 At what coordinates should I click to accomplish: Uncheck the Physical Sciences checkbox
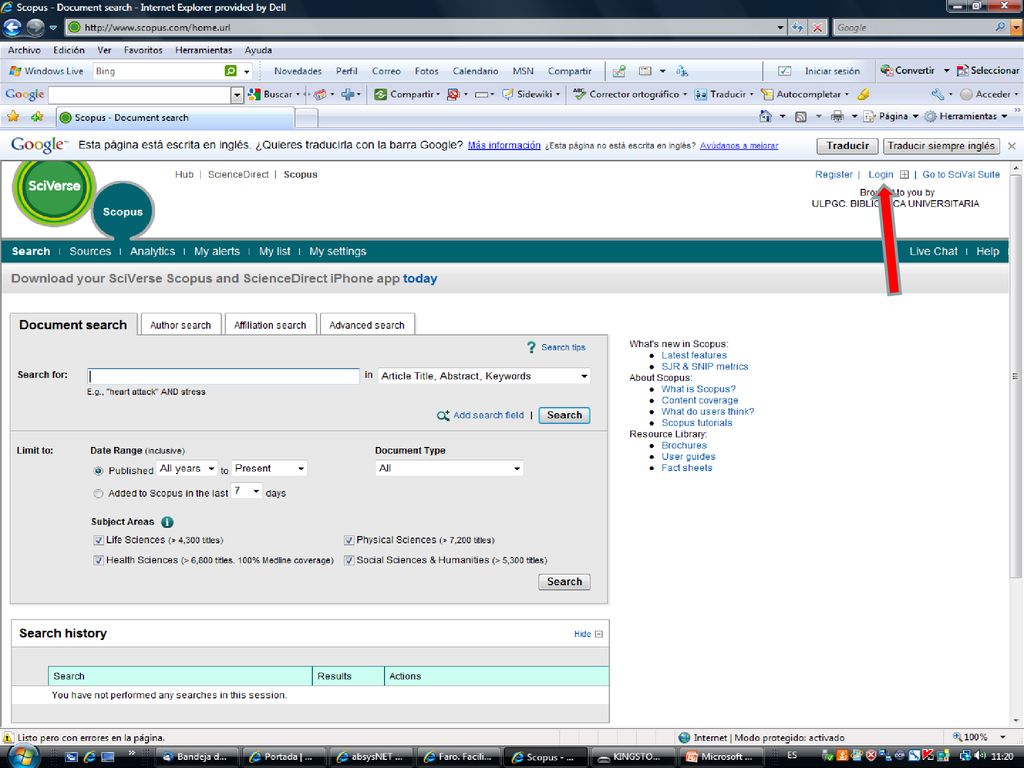(349, 540)
